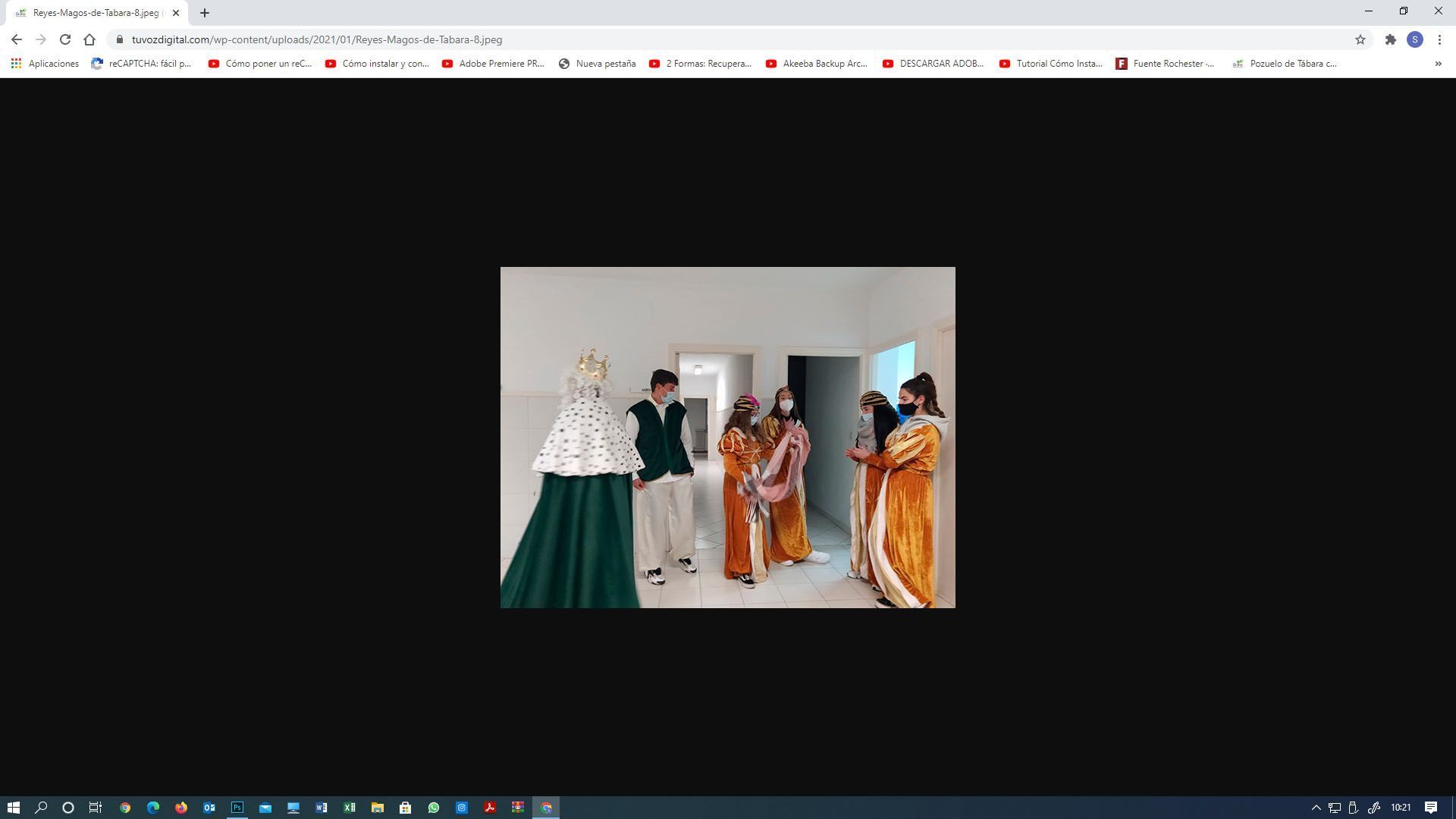Switch to the active Chrome taskbar window
Image resolution: width=1456 pixels, height=819 pixels.
546,808
